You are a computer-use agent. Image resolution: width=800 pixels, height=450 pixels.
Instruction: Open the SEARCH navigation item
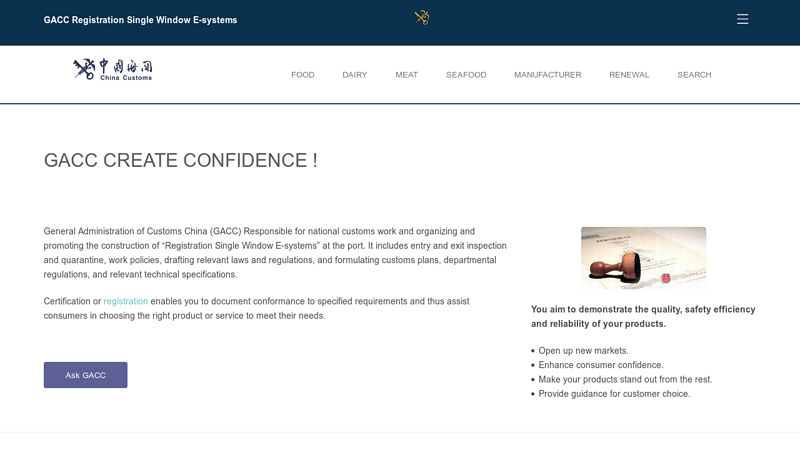tap(694, 74)
